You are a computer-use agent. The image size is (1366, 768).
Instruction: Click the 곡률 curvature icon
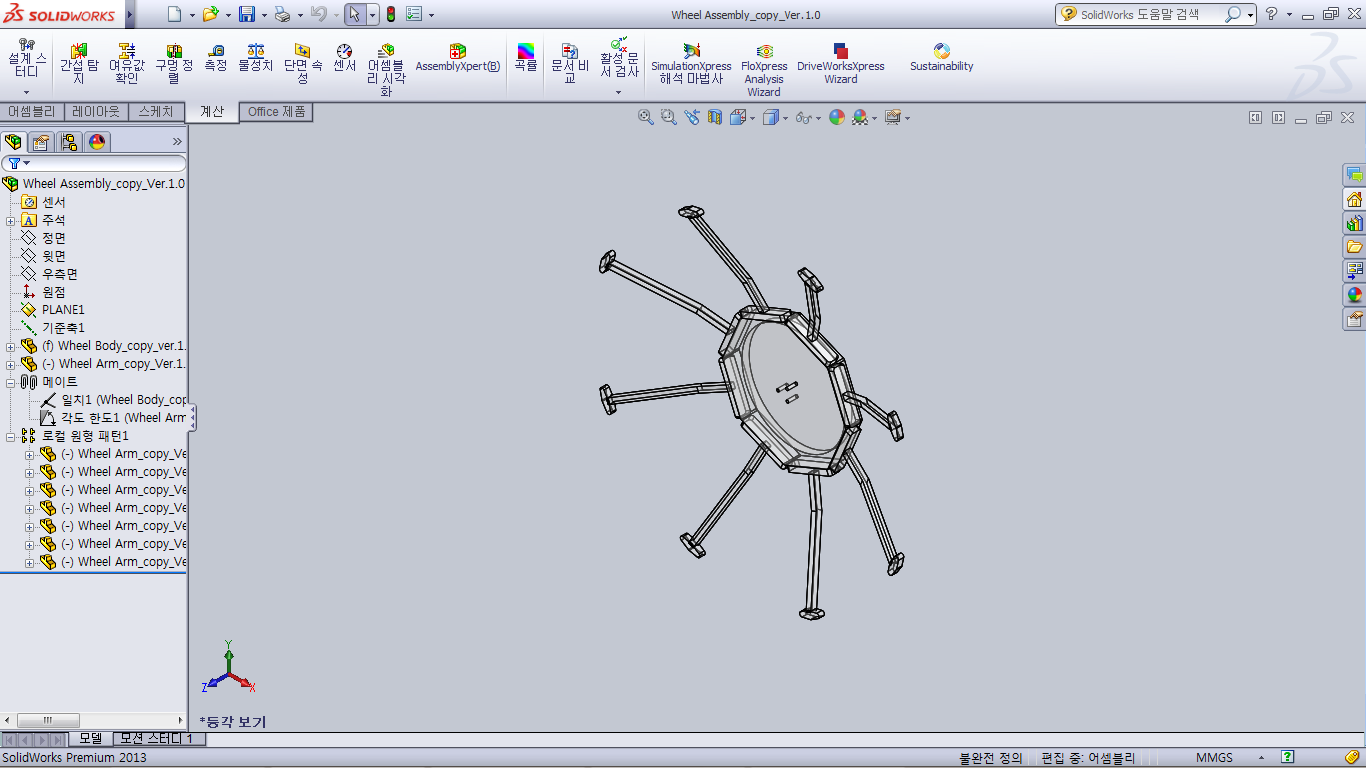525,58
